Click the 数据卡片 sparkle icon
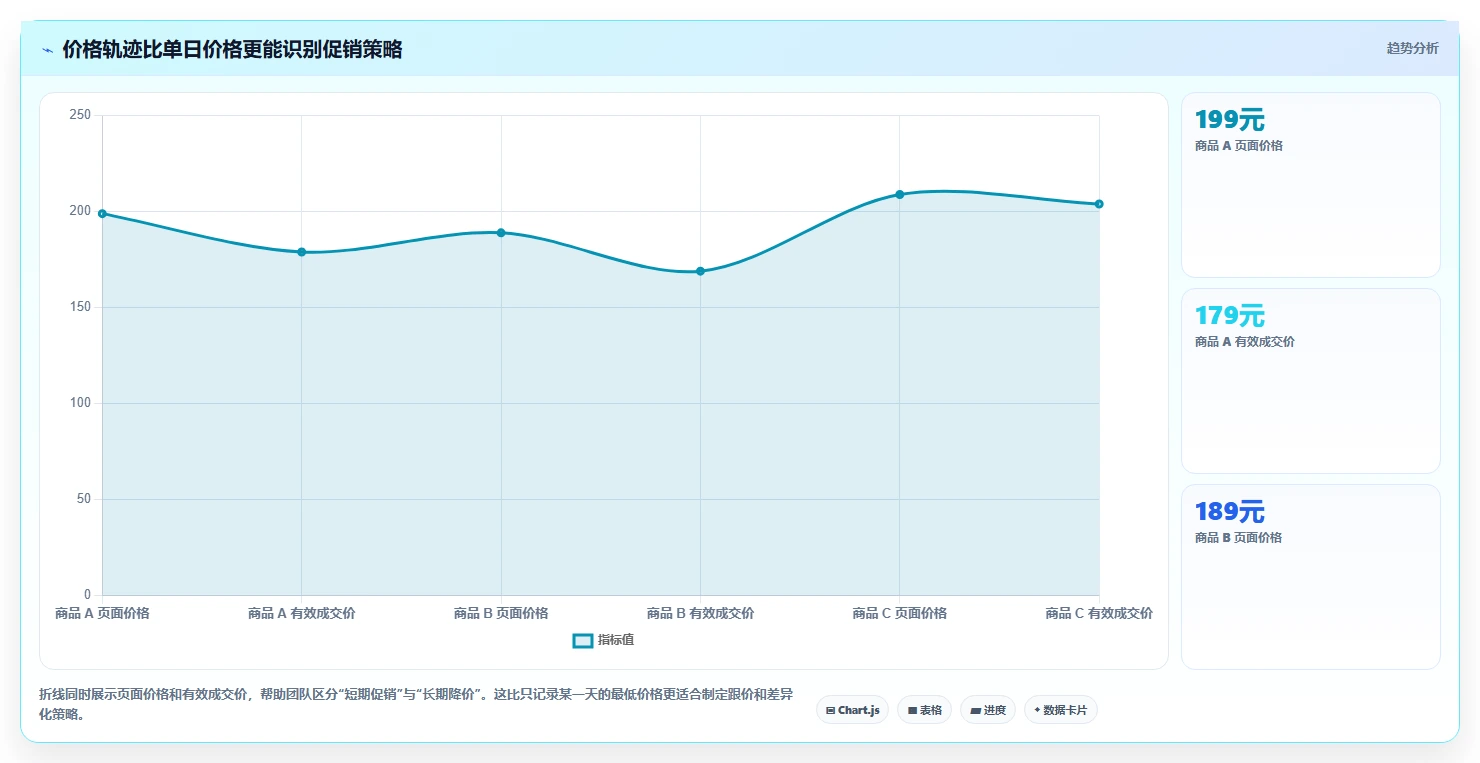Viewport: 1480px width, 763px height. pyautogui.click(x=1037, y=710)
